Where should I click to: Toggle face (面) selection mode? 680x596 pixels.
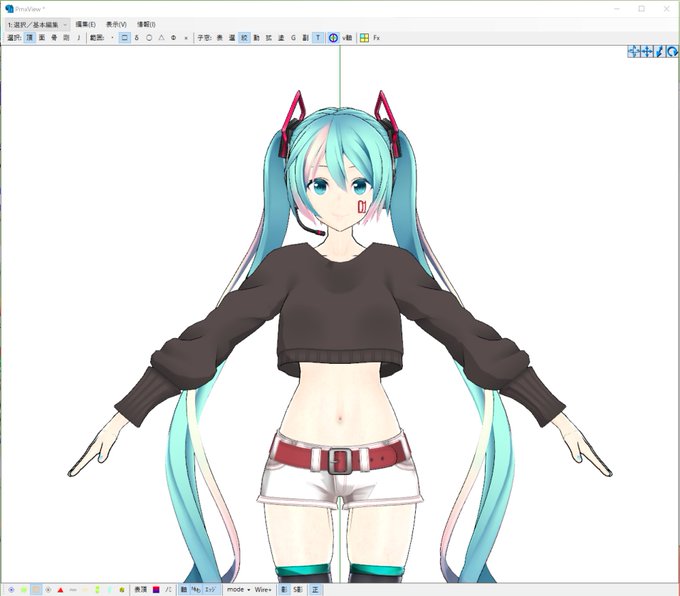[x=42, y=38]
